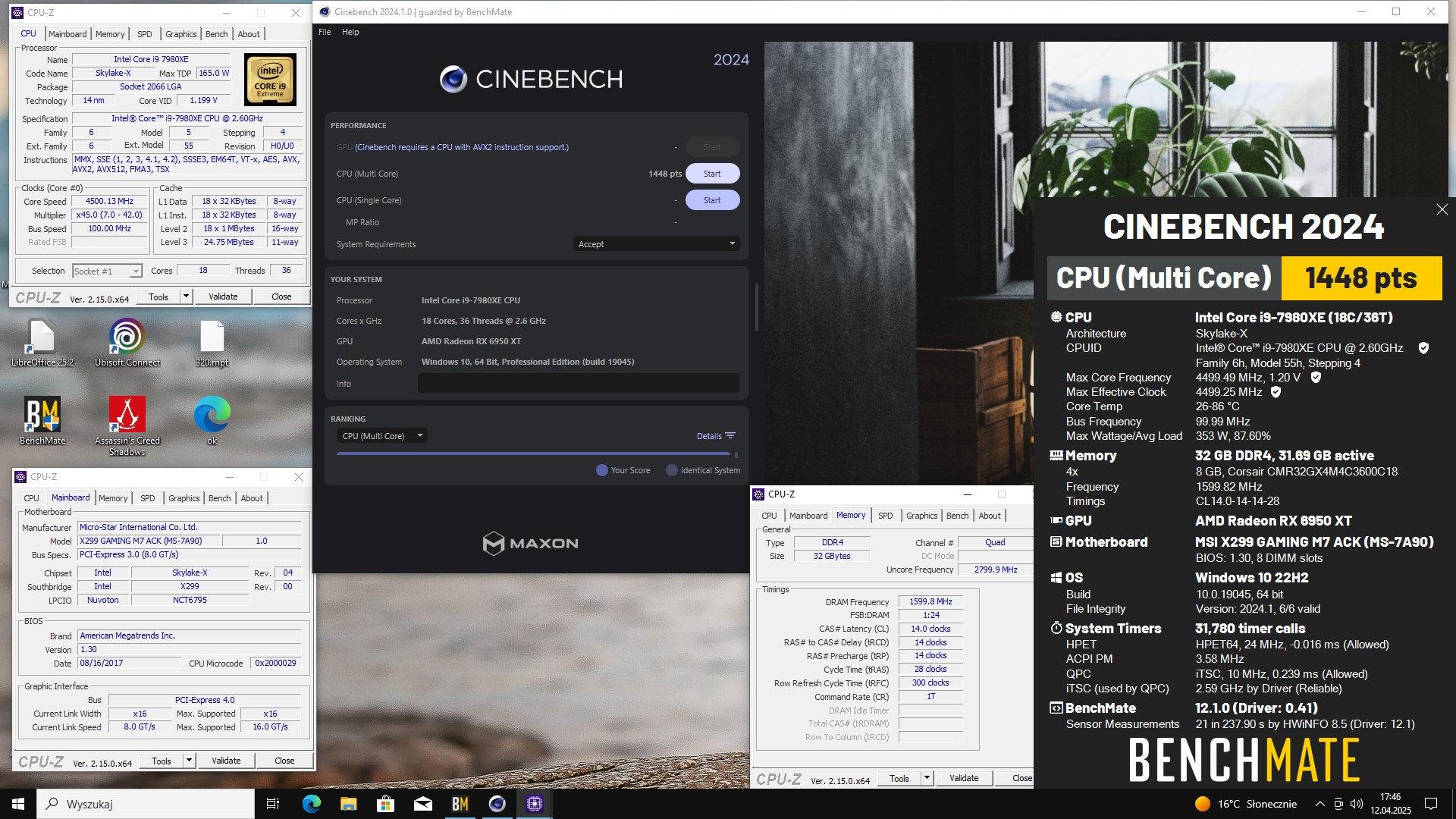Open Ubisoft Connect desktop icon

127,343
